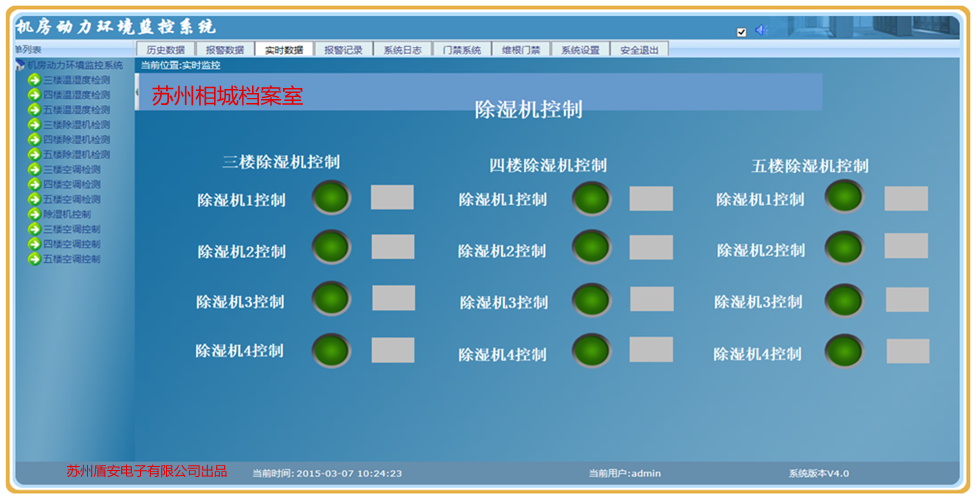Click gray box for fourth floor 除湿机2控制
Image resolution: width=978 pixels, height=500 pixels.
[651, 248]
